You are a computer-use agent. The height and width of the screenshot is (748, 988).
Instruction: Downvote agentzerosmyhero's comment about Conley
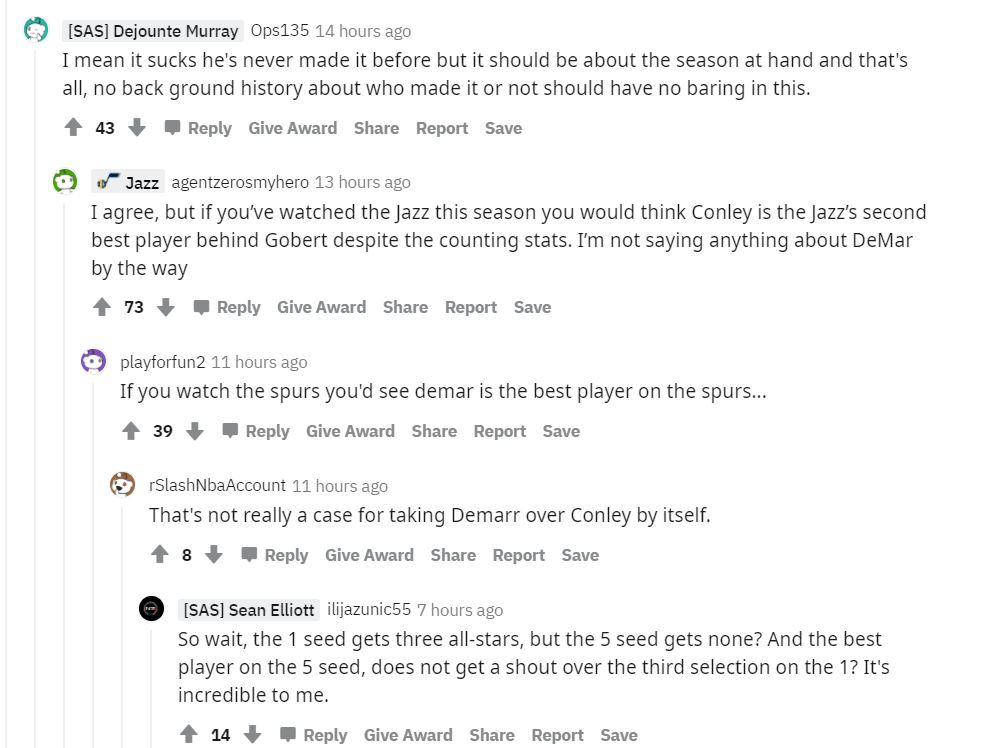pos(166,306)
